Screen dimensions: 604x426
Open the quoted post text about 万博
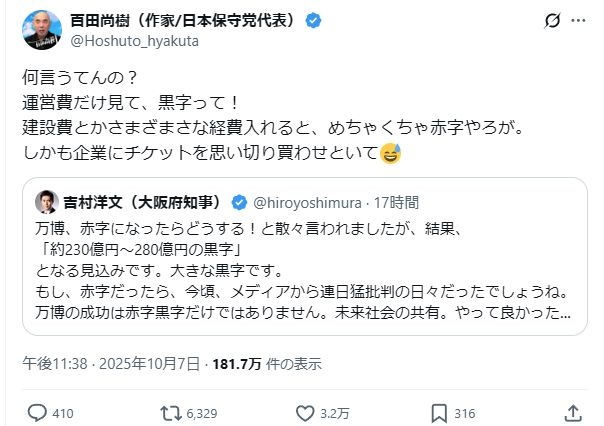coord(300,270)
